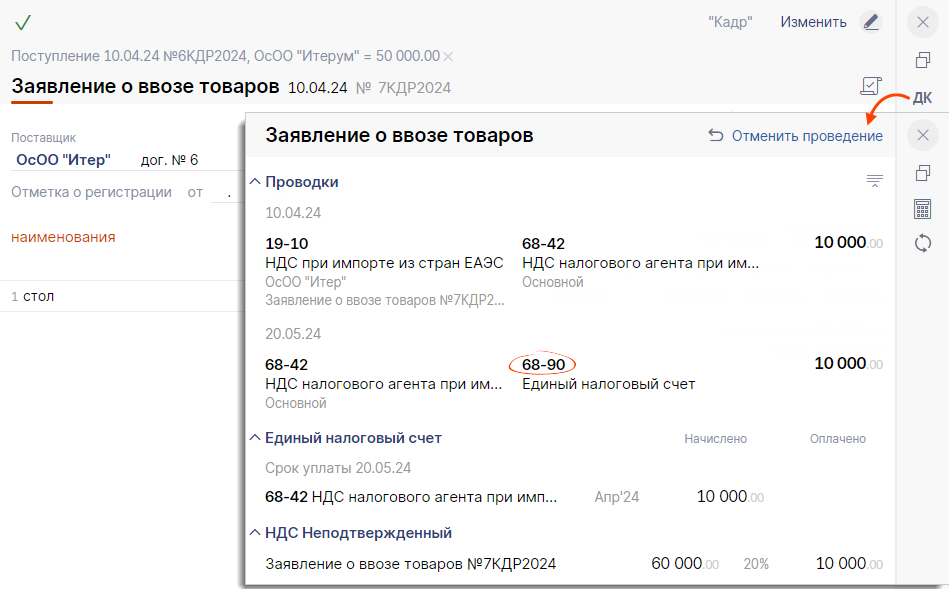Viewport: 949px width, 589px height.
Task: Click the Изменить link
Action: click(x=813, y=22)
